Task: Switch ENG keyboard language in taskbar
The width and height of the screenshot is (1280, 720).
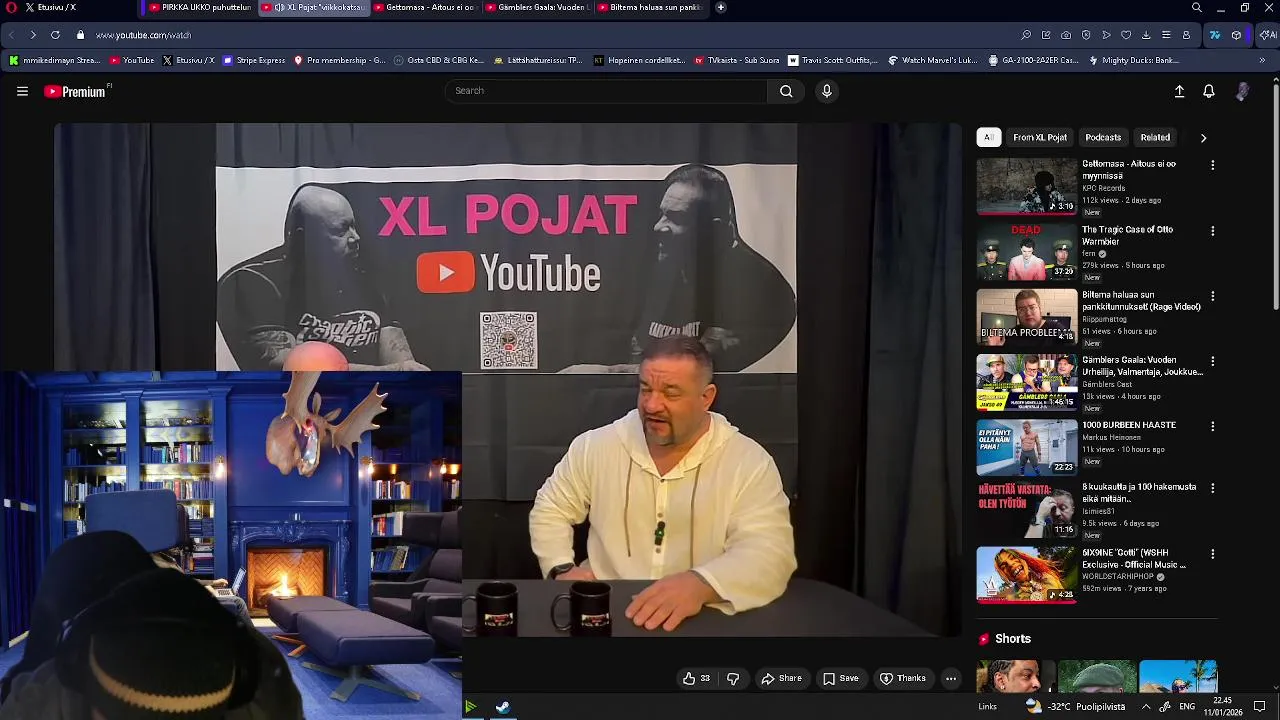Action: click(x=1187, y=706)
